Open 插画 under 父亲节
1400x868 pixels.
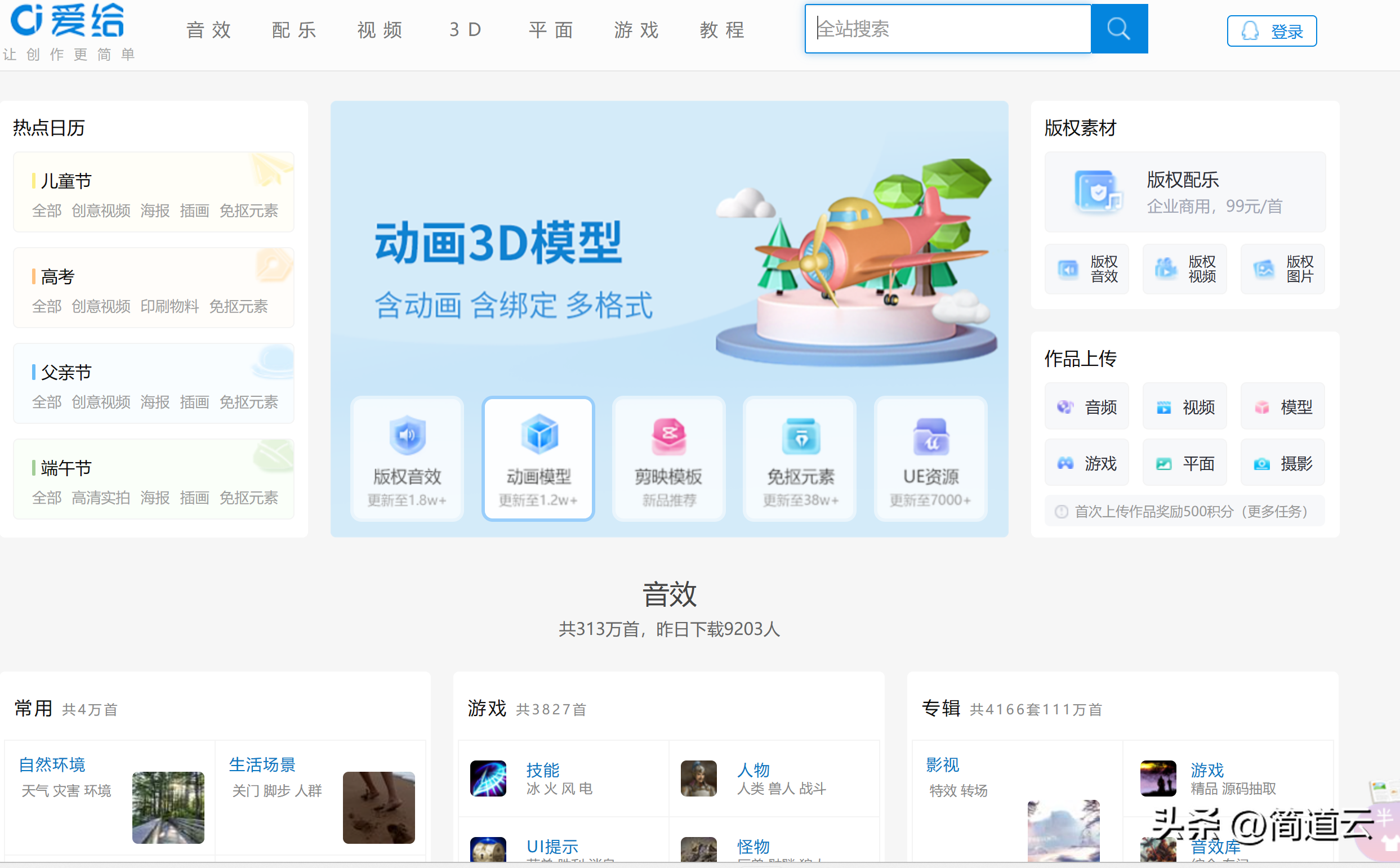click(194, 402)
